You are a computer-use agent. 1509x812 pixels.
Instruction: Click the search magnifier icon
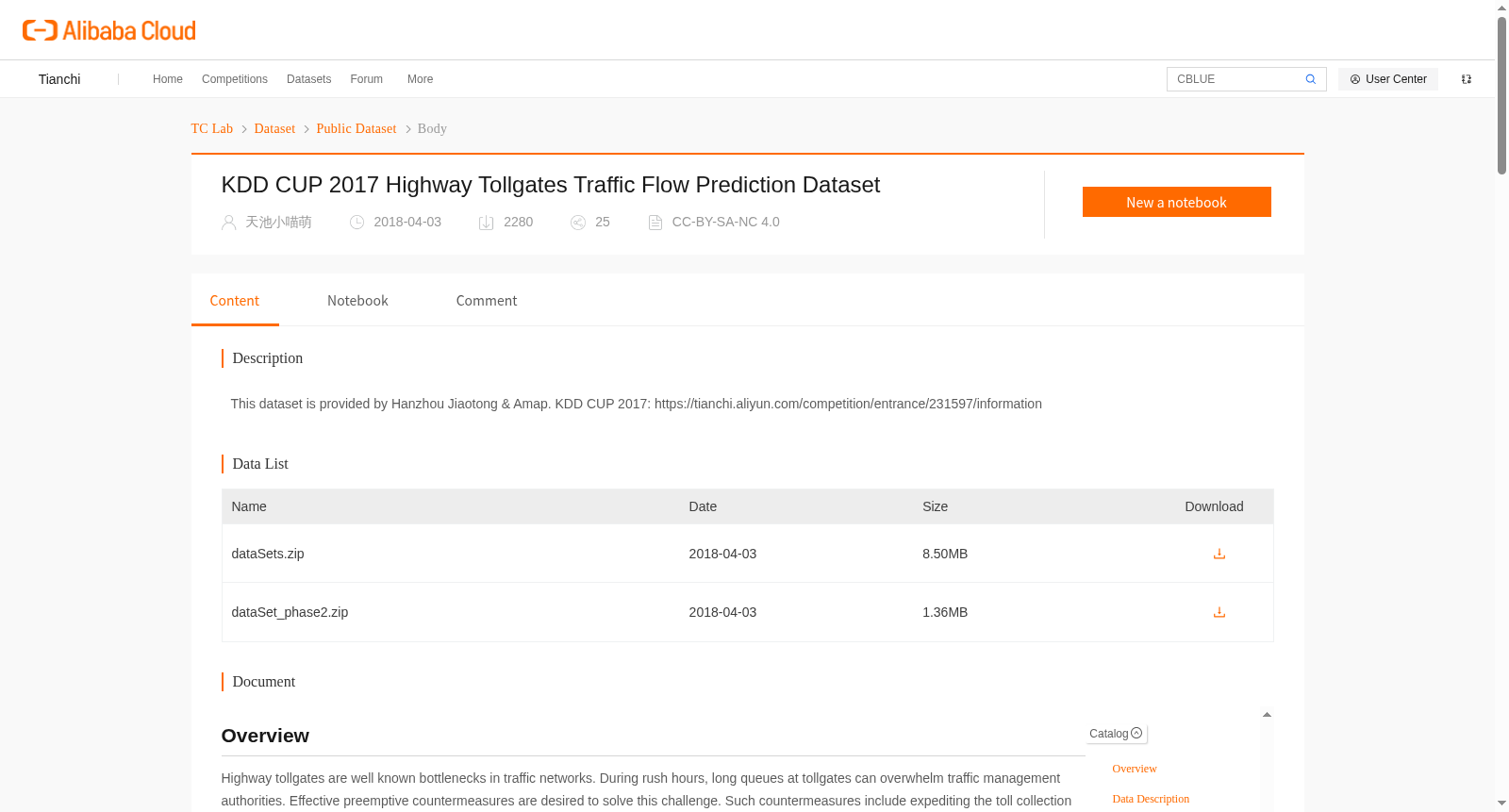click(x=1311, y=79)
